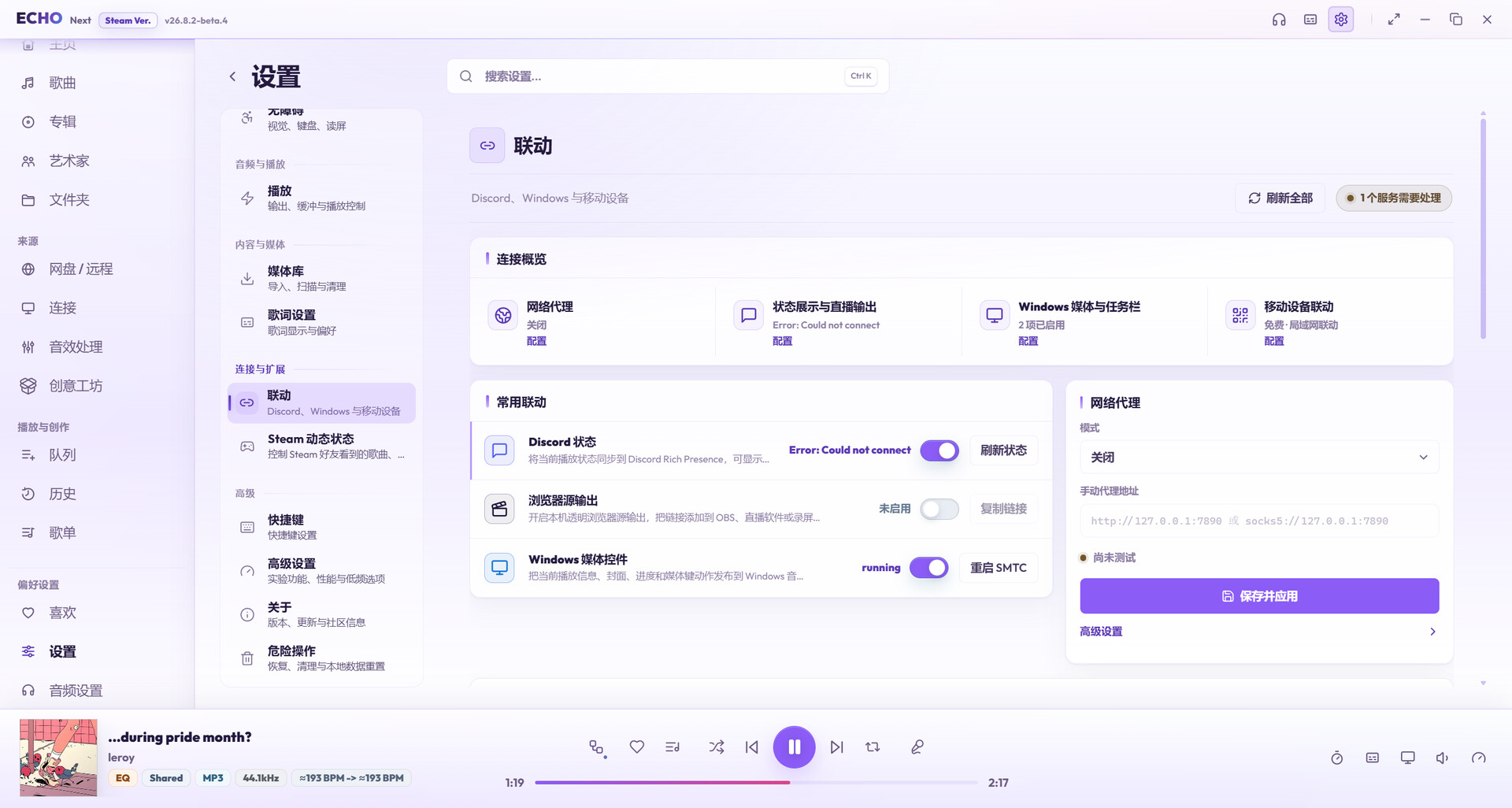This screenshot has width=1512, height=808.
Task: Select 媒体库 settings category
Action: (321, 278)
